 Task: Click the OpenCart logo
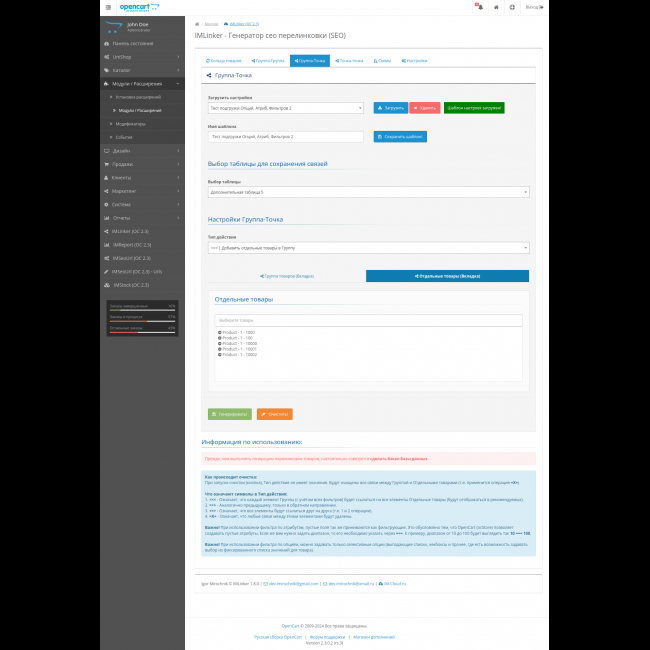[x=135, y=7]
